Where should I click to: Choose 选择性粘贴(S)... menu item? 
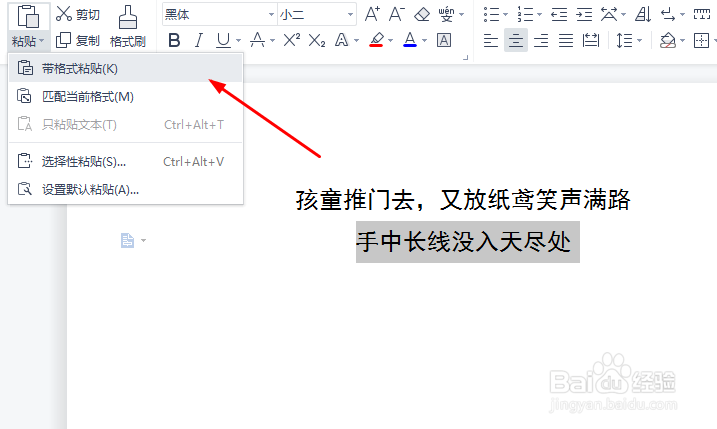125,161
